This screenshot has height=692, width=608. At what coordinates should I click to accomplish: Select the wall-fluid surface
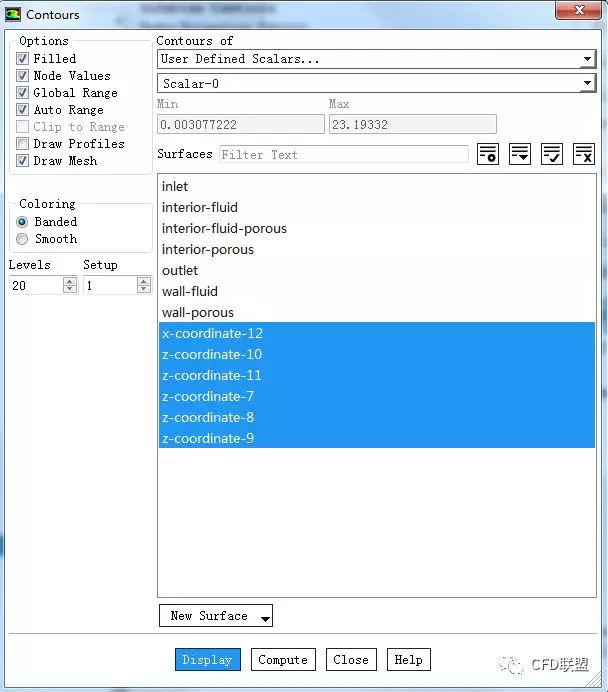coord(376,291)
